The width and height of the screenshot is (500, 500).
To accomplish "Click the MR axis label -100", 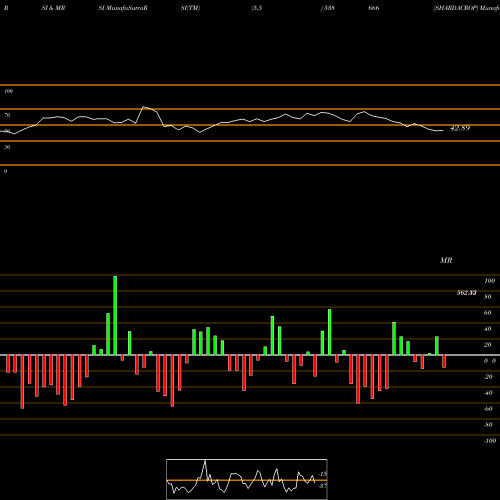I will [x=490, y=441].
